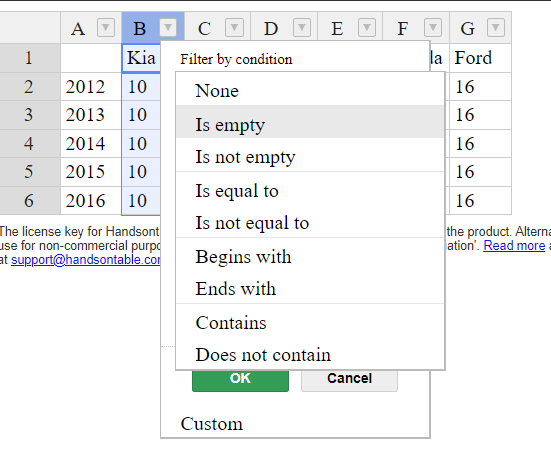The image size is (551, 462).
Task: Click column E header dropdown icon
Action: point(367,28)
